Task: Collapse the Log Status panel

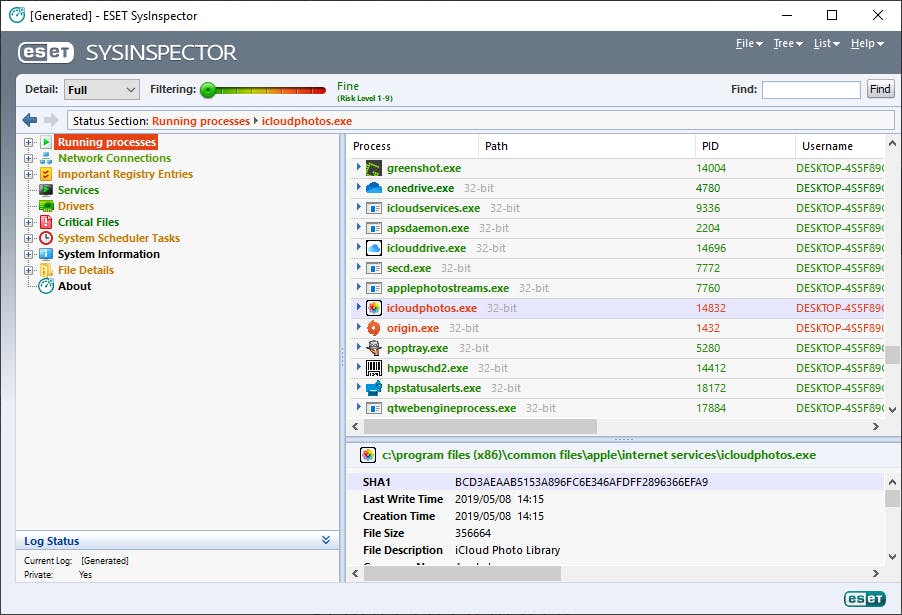Action: [x=326, y=541]
